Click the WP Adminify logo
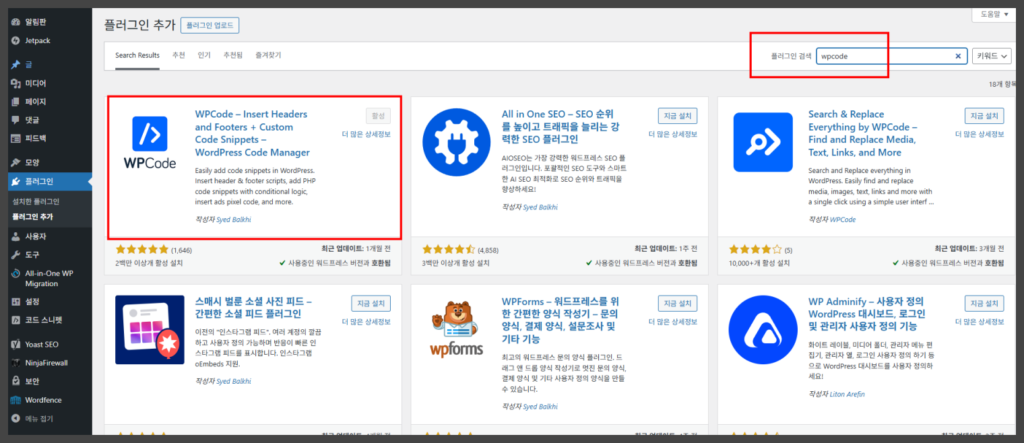Screen dimensions: 1024x443 tap(762, 329)
